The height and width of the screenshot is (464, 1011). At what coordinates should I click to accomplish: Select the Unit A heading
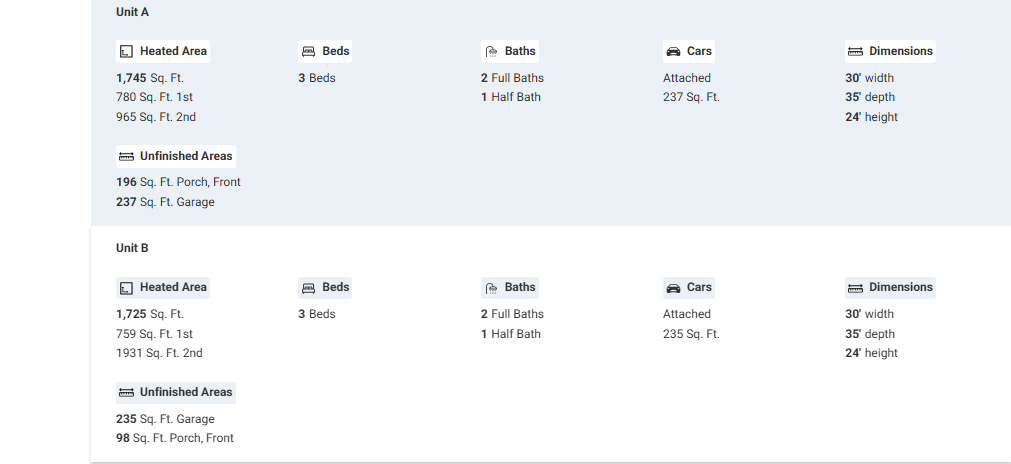(x=132, y=12)
